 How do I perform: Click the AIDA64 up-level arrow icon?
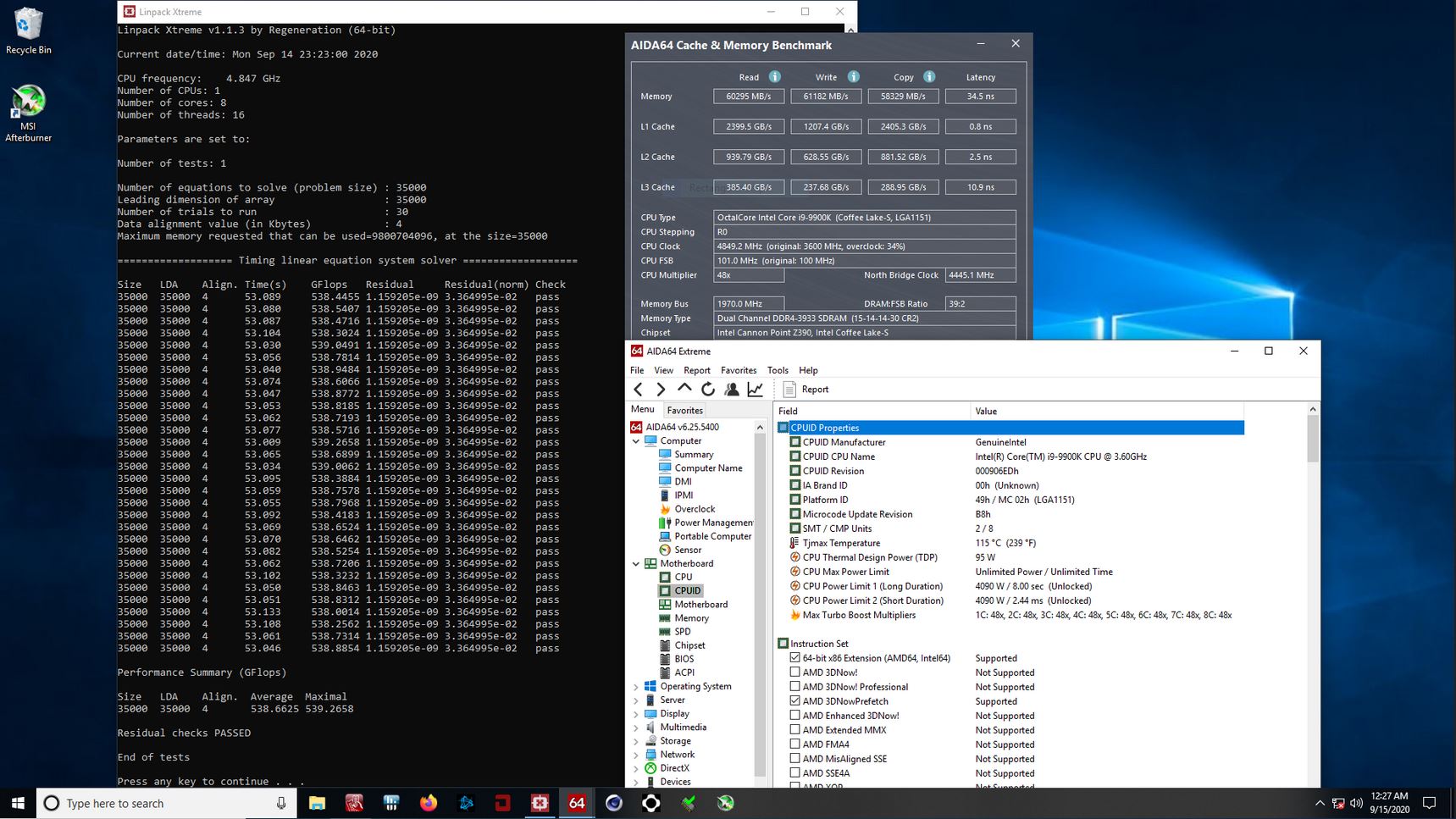point(684,389)
